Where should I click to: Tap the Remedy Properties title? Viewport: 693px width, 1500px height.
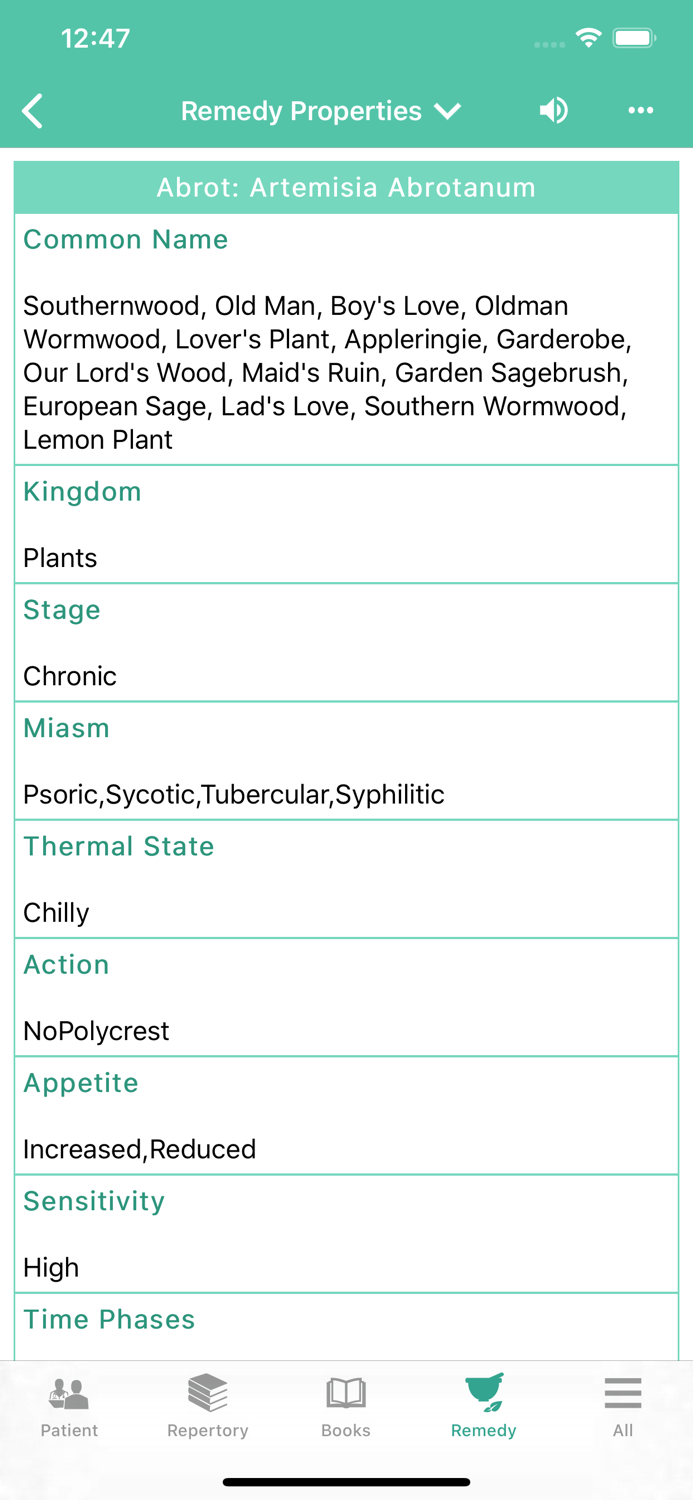[301, 111]
